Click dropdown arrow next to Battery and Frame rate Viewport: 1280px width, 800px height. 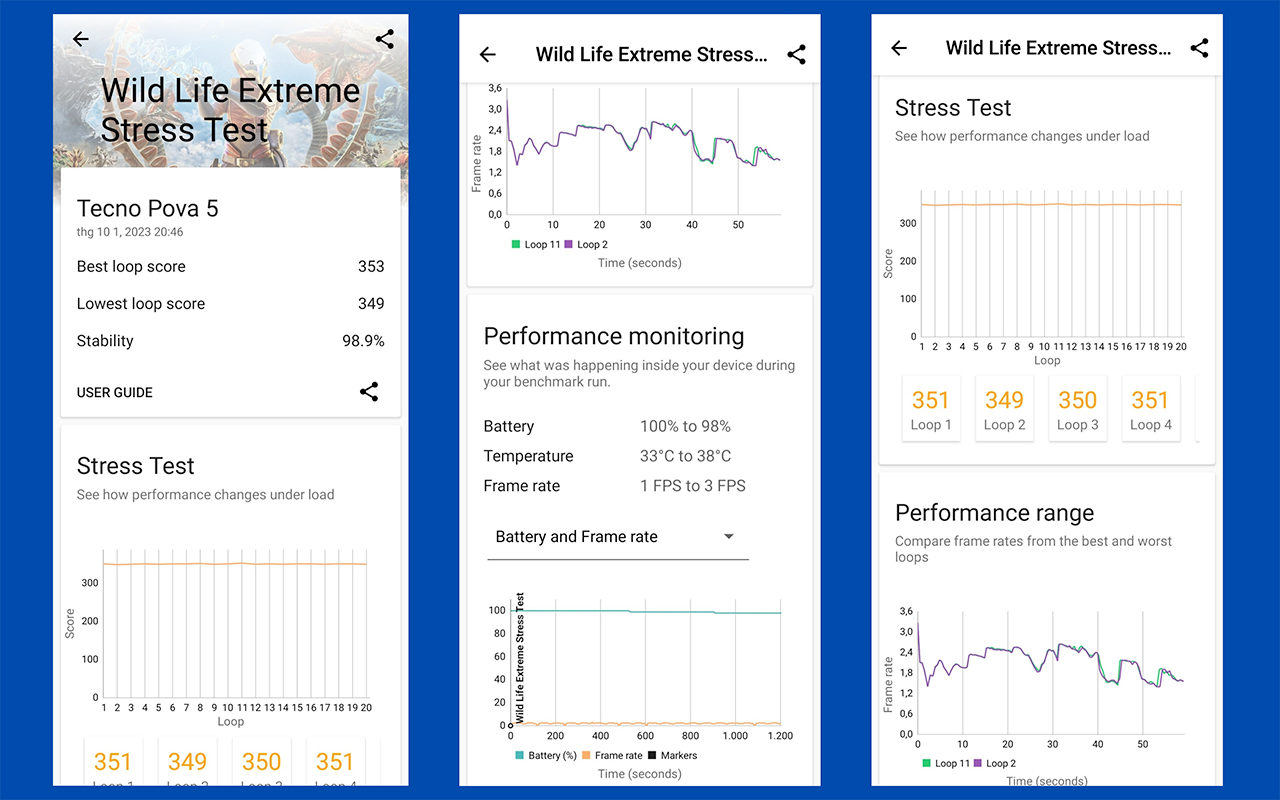(729, 537)
